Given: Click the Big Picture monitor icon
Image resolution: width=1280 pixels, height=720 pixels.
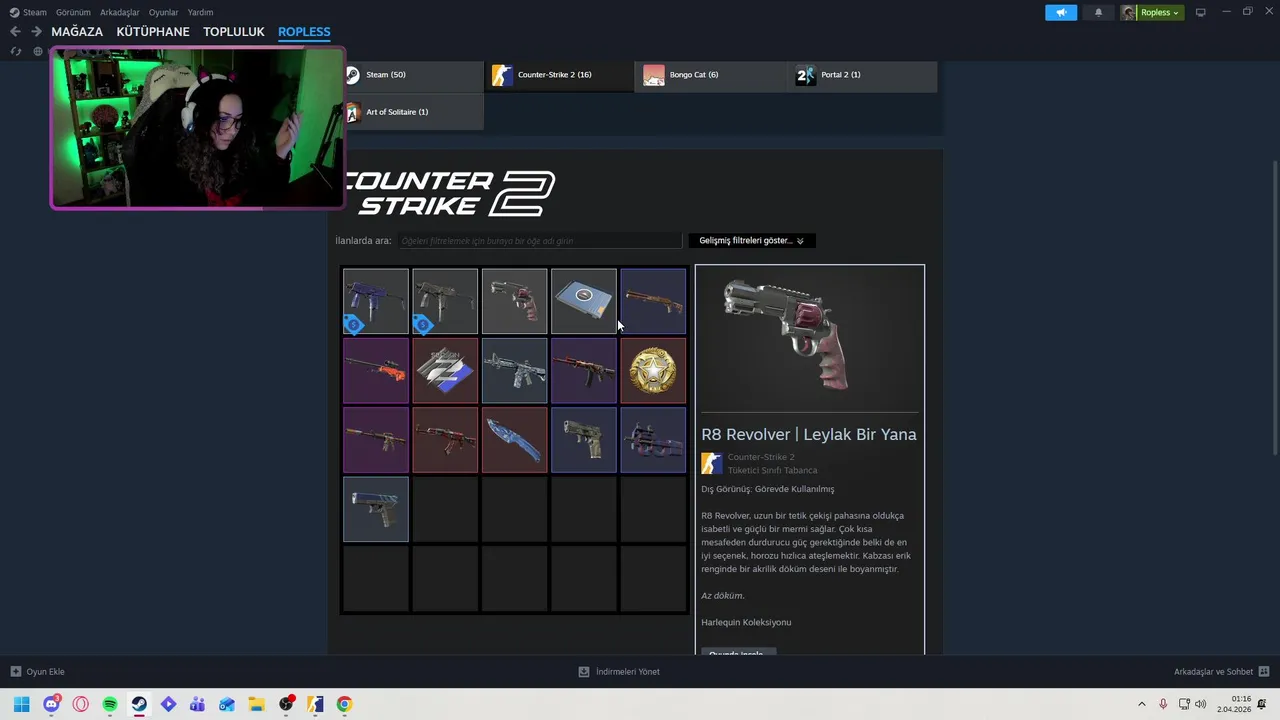Looking at the screenshot, I should [x=1201, y=12].
